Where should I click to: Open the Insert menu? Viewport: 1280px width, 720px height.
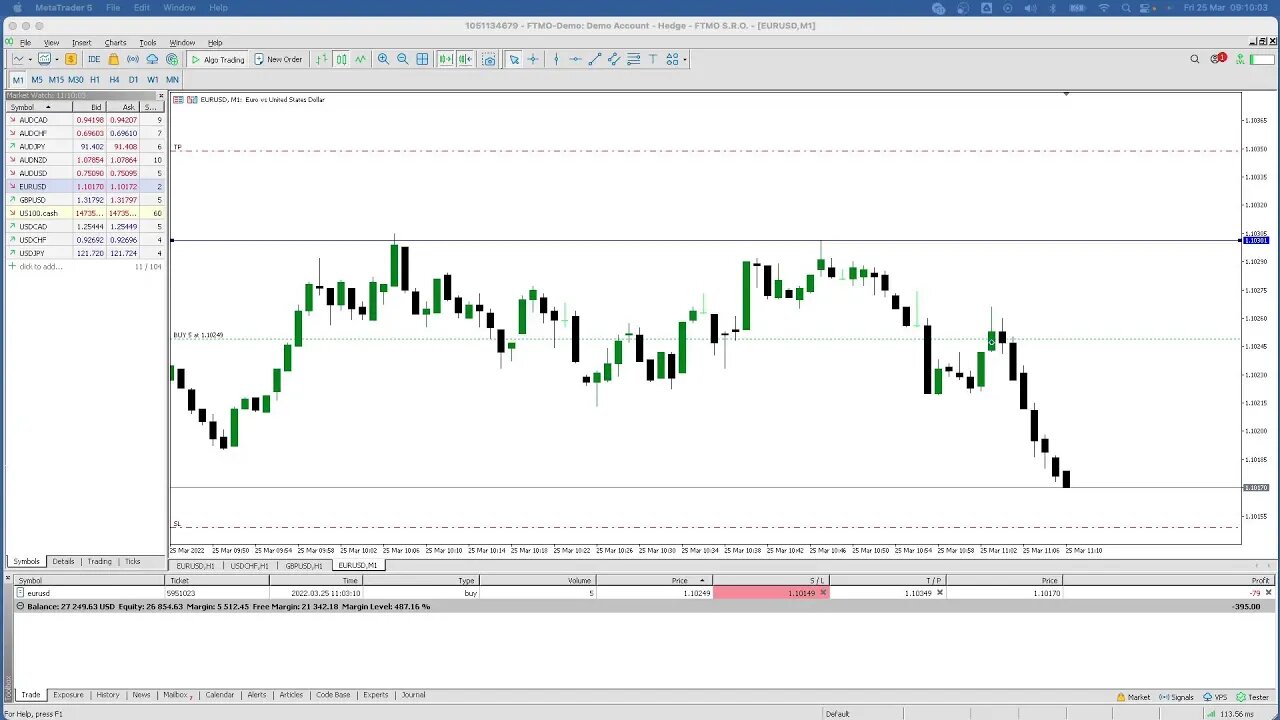click(x=81, y=43)
